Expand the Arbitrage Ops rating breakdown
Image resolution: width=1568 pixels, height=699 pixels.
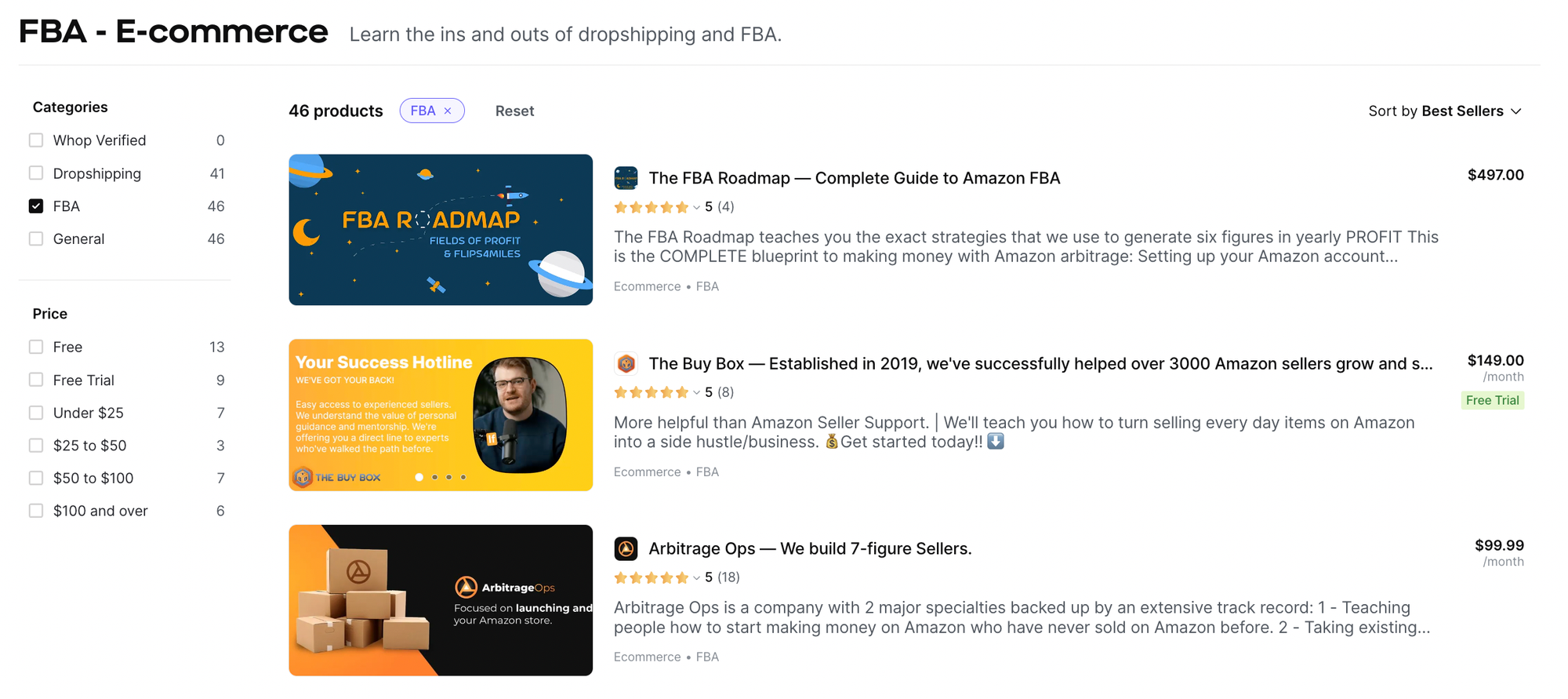pos(696,577)
